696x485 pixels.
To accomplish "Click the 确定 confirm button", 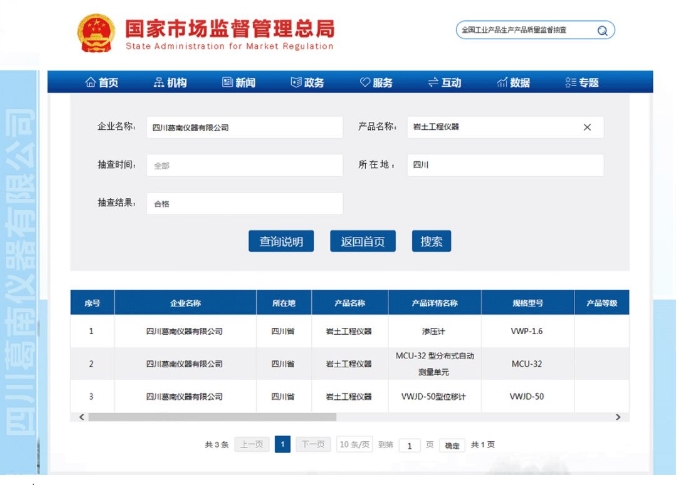I will (452, 445).
